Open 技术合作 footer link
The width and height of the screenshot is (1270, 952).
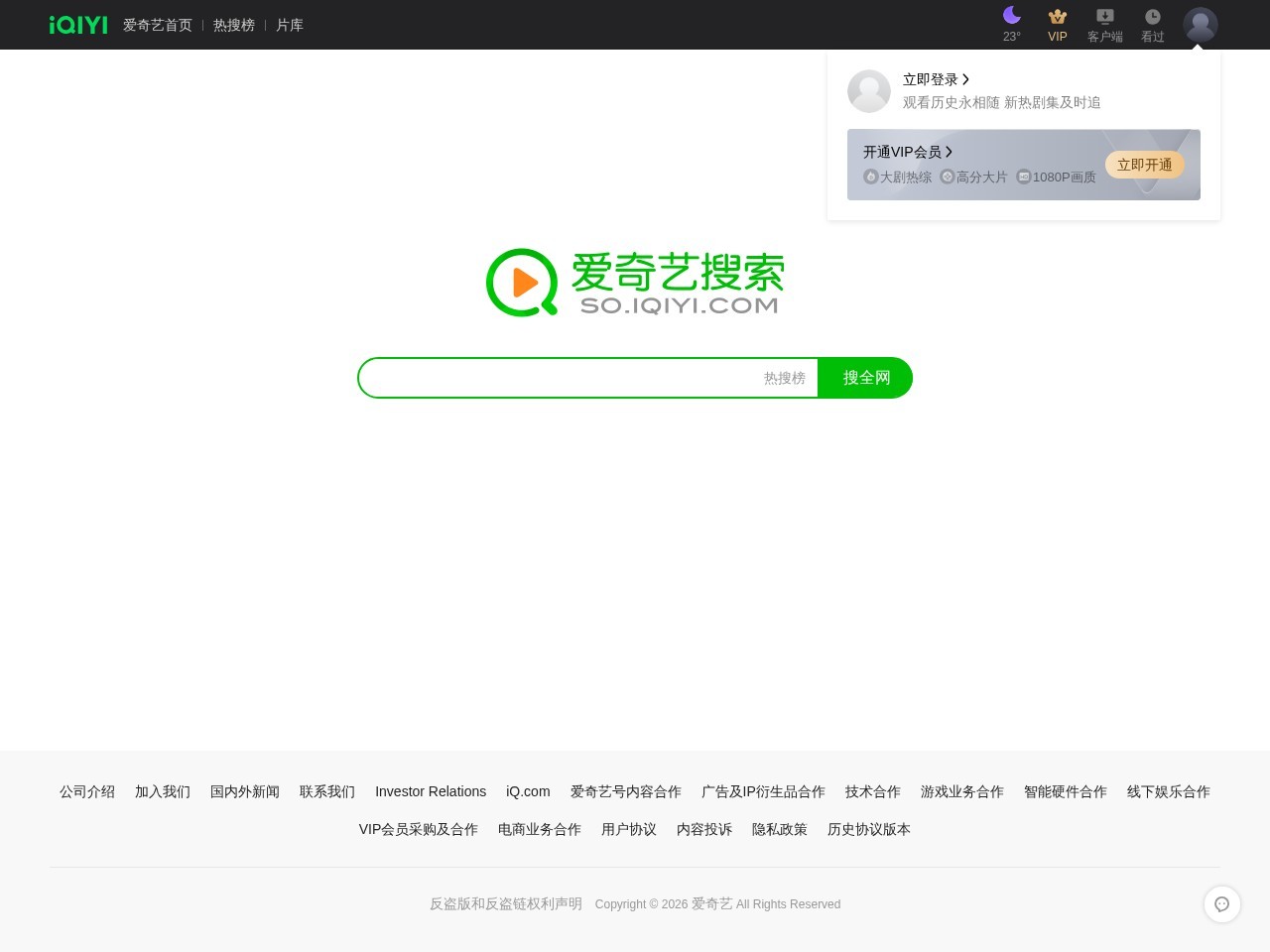point(873,791)
